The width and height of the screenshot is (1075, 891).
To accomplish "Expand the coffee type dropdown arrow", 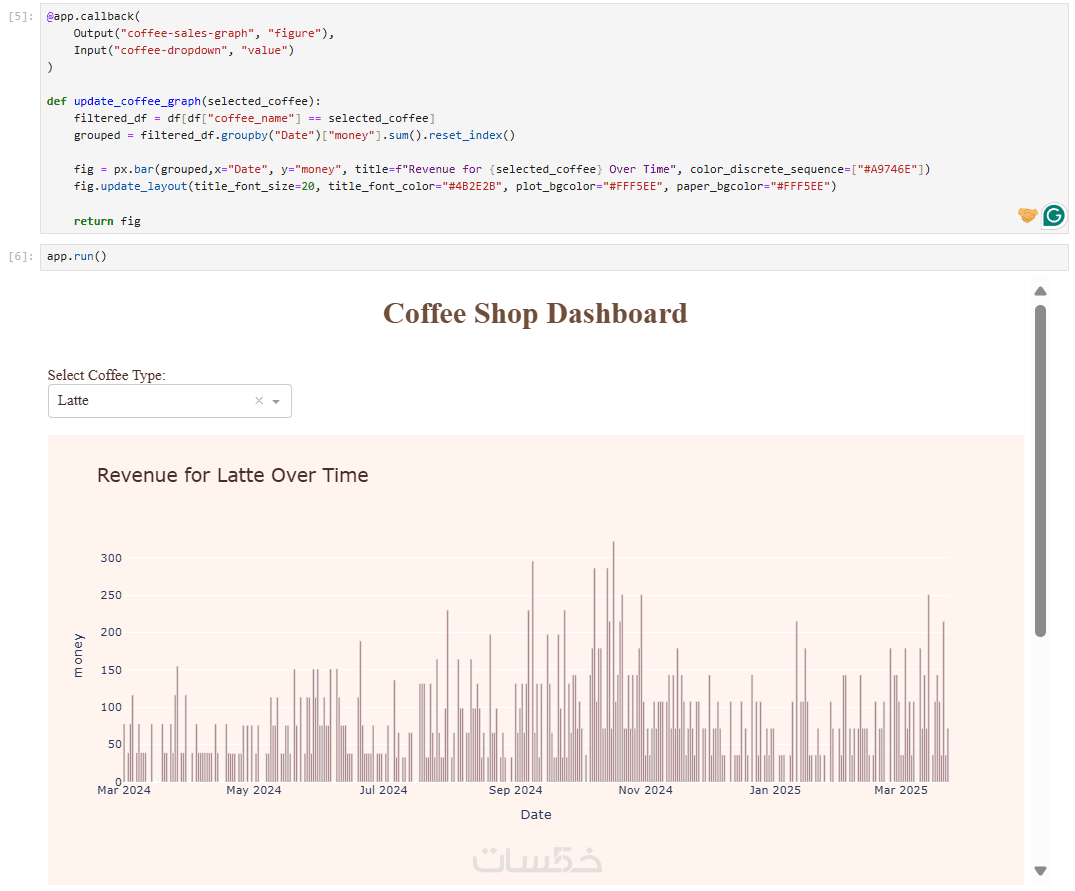I will point(276,401).
